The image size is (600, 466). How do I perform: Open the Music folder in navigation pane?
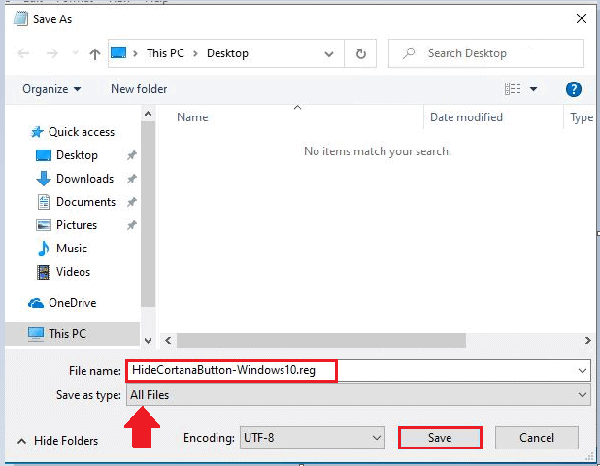click(x=71, y=248)
